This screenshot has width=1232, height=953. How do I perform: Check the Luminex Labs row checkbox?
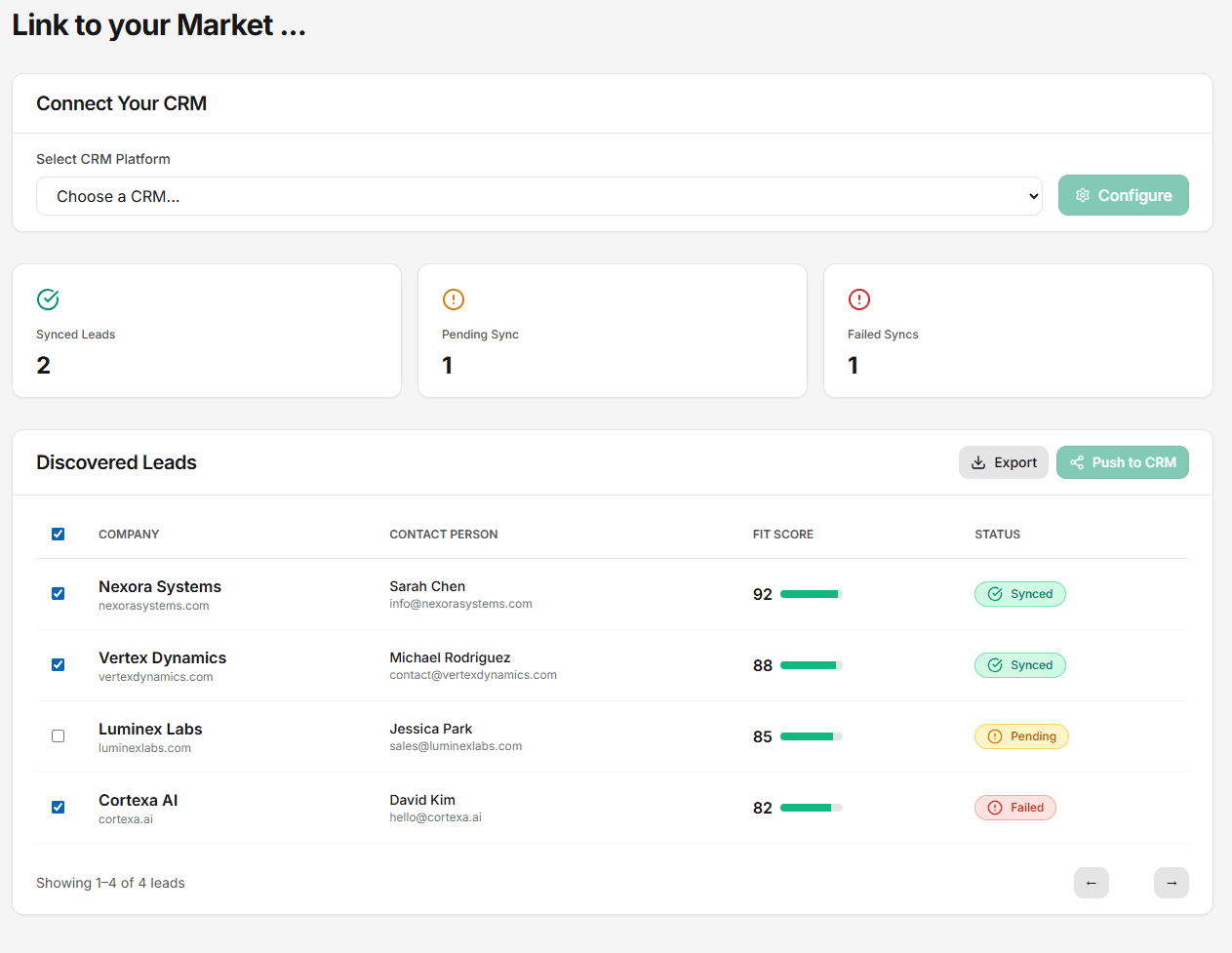(x=59, y=735)
